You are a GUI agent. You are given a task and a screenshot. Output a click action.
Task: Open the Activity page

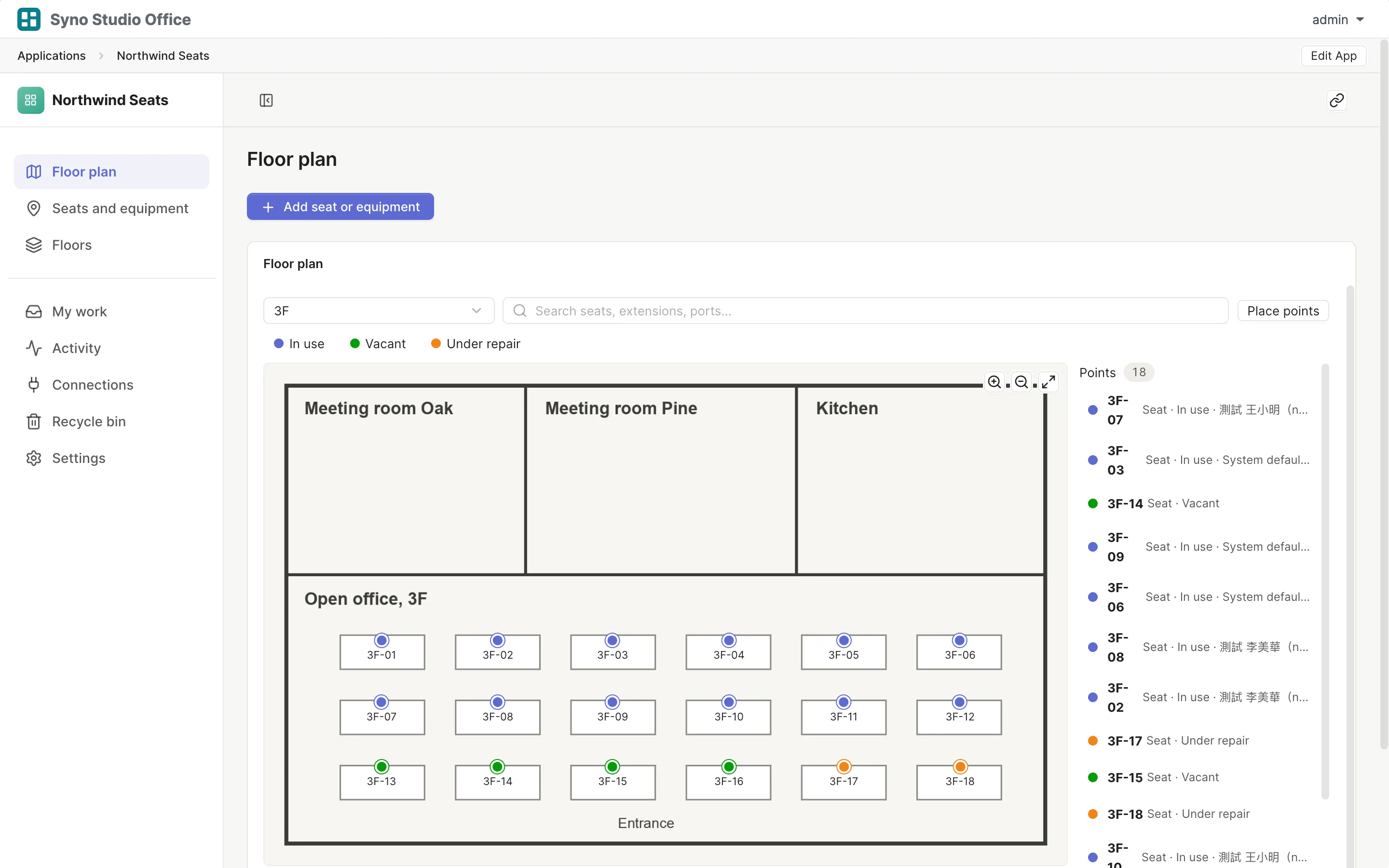pyautogui.click(x=111, y=348)
